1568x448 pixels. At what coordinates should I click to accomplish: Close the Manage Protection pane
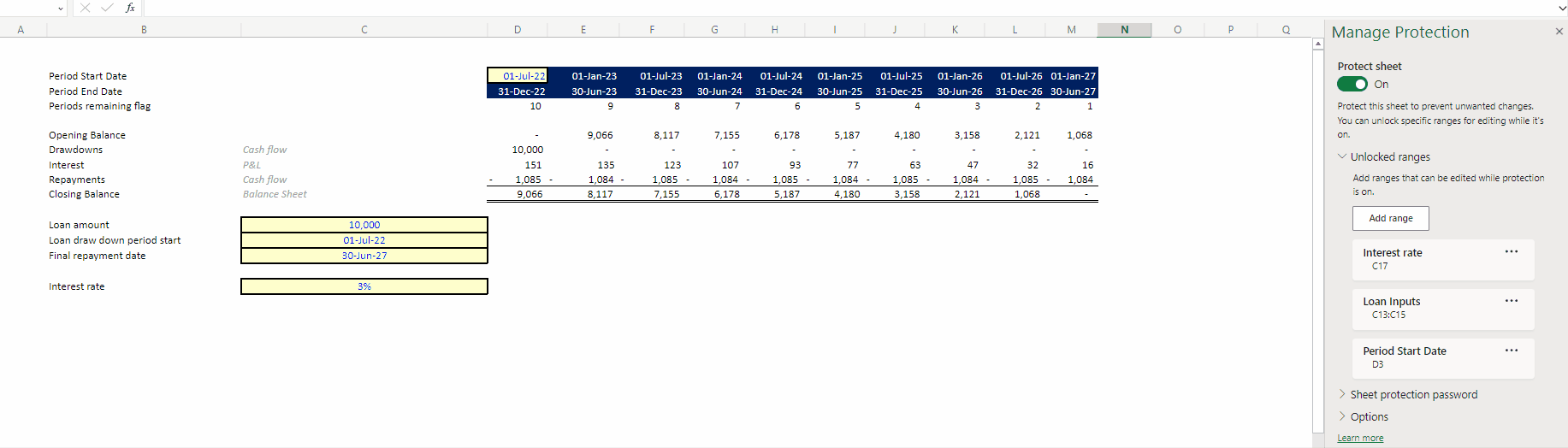tap(1559, 32)
